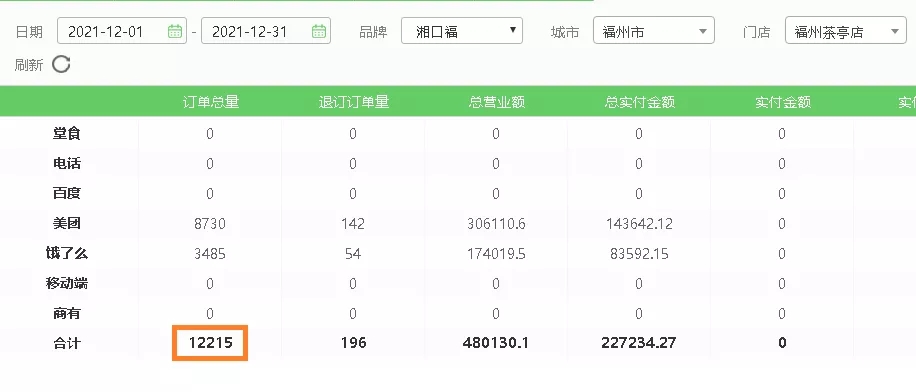Select the 美团 cancelled orders value 142
916x392 pixels.
coord(353,224)
